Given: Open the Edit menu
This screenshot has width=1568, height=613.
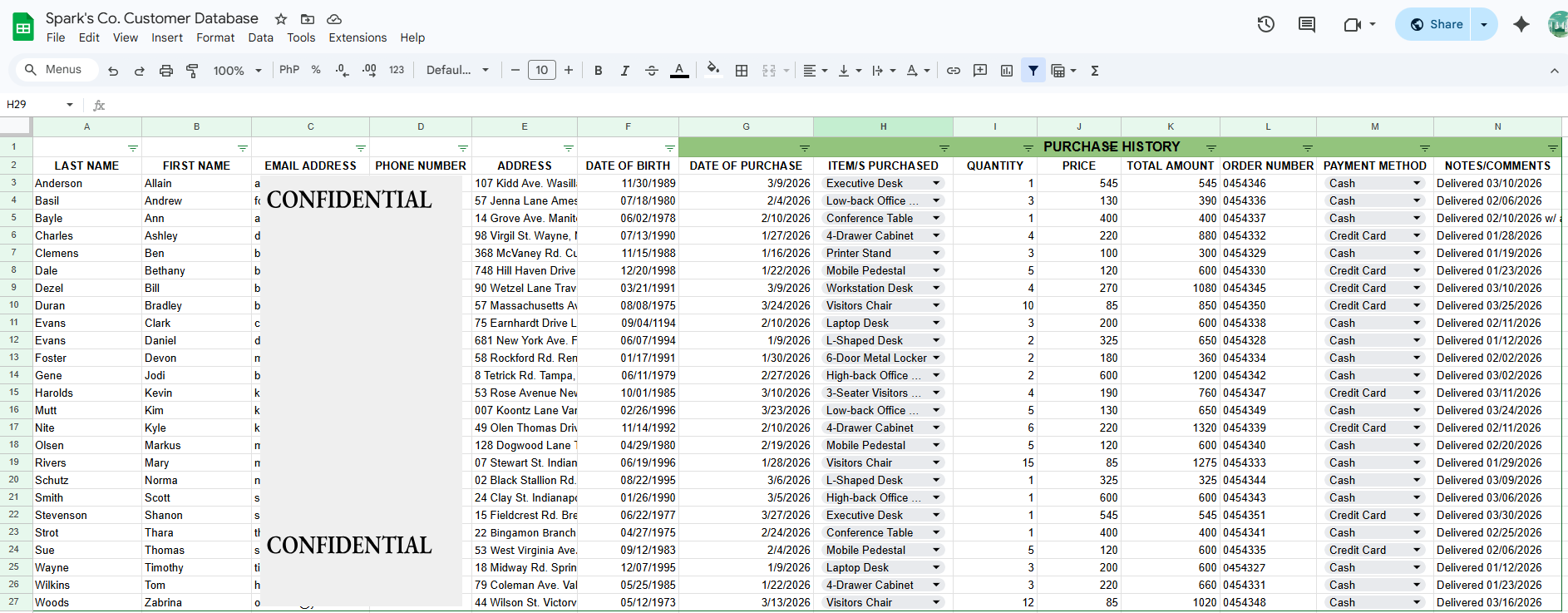Looking at the screenshot, I should (89, 37).
